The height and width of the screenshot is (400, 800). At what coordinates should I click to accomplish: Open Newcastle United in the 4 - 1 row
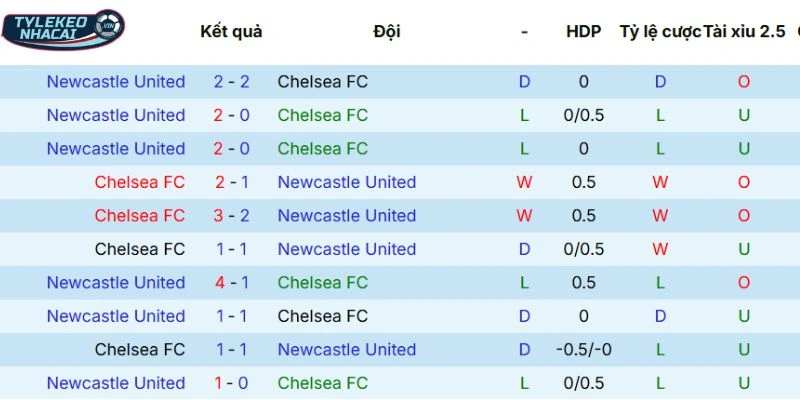click(x=116, y=282)
